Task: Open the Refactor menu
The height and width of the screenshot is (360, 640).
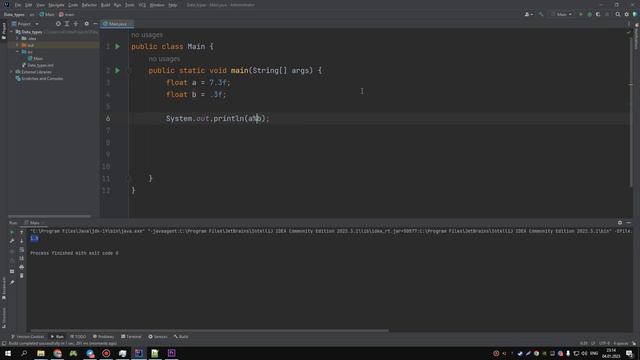Action: (x=89, y=5)
